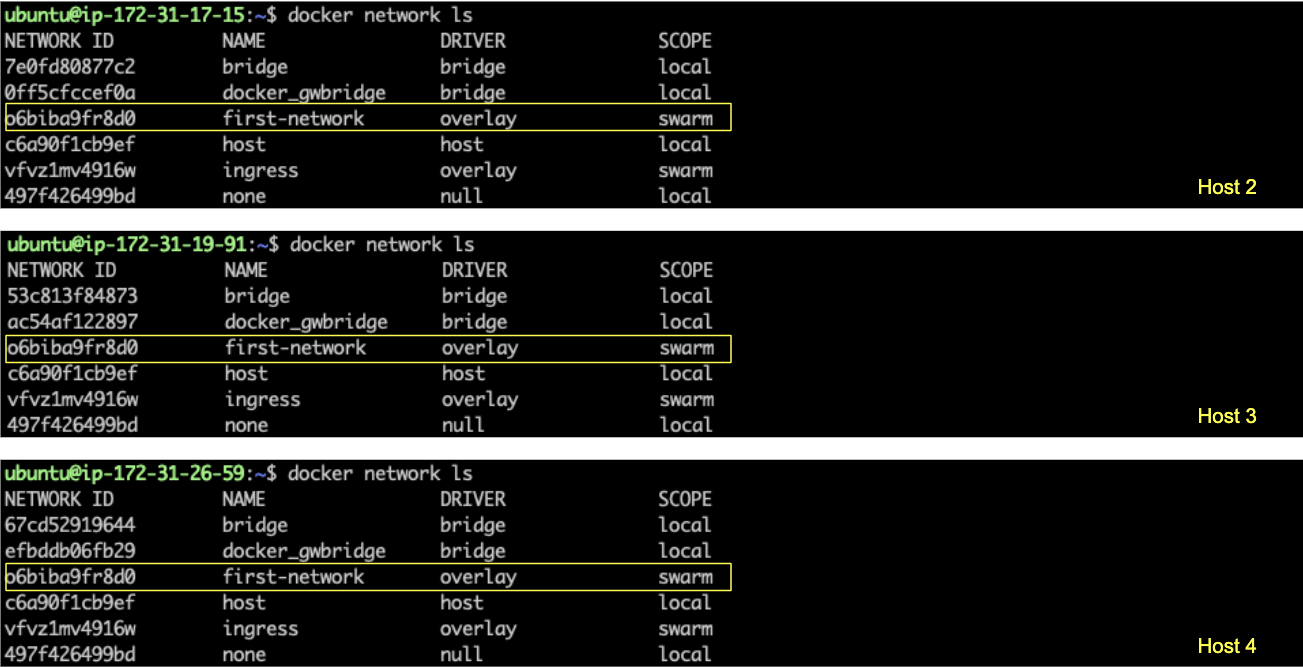Click overlay driver of first-network on ip-172-31-26-59
The width and height of the screenshot is (1303, 667).
point(478,577)
